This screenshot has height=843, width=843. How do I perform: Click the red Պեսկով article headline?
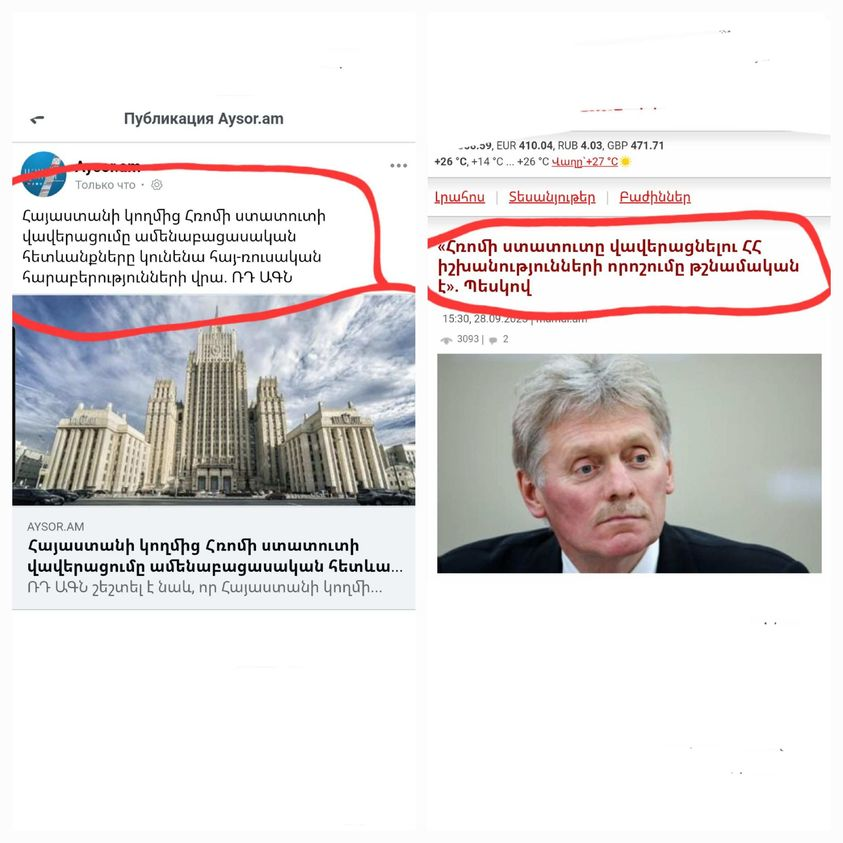(x=618, y=267)
